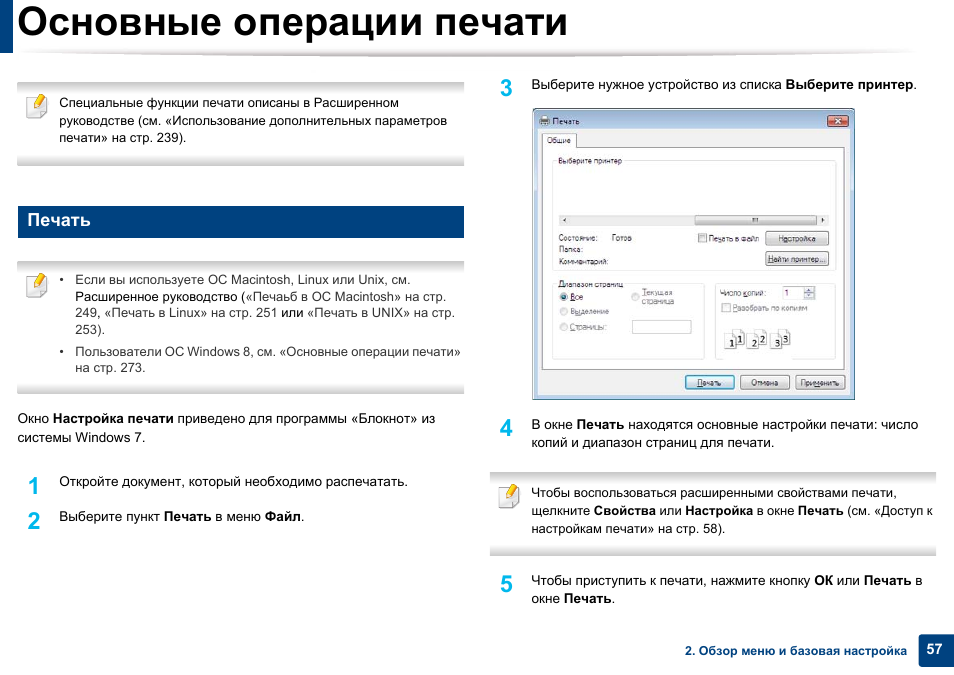
Task: Decrease the number of copies with the down arrow
Action: pyautogui.click(x=810, y=296)
